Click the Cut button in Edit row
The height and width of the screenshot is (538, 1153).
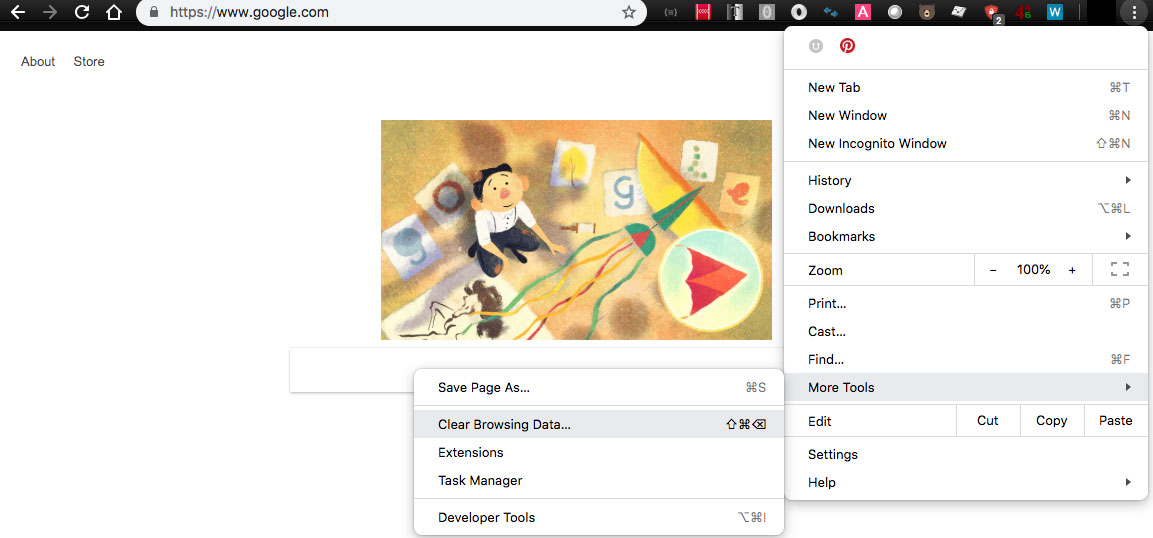988,420
